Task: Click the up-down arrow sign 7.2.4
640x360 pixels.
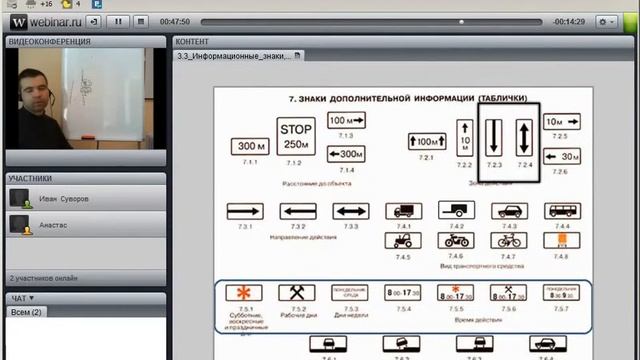Action: (x=524, y=138)
